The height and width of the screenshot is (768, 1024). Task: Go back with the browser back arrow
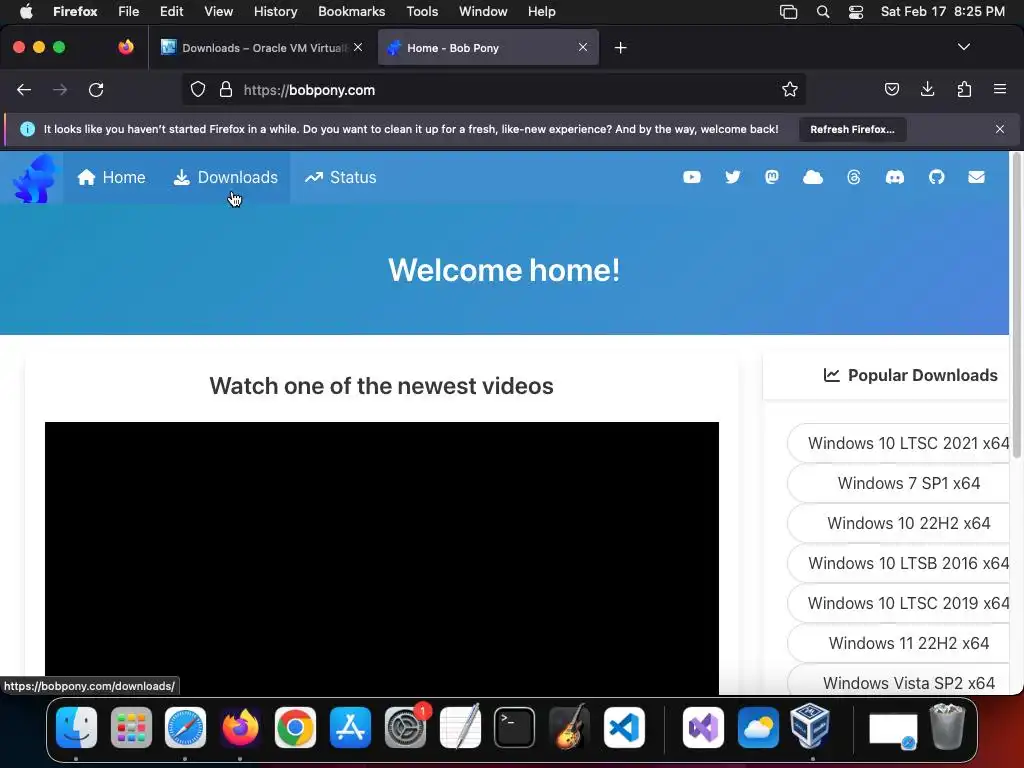point(24,89)
